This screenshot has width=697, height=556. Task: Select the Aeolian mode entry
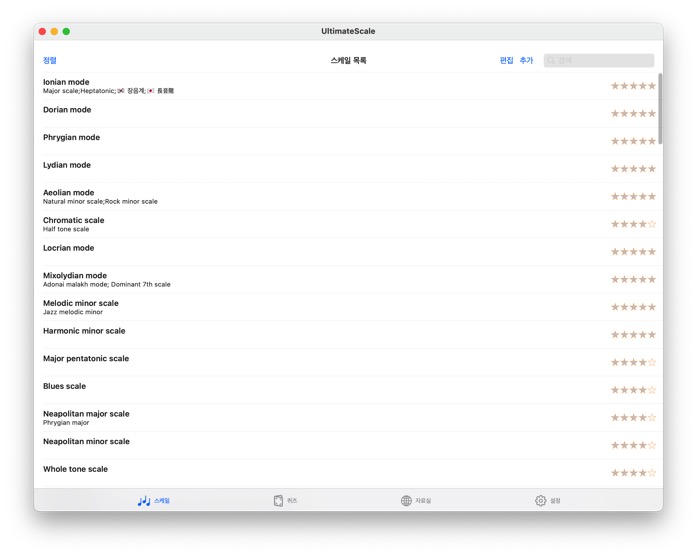pos(300,196)
